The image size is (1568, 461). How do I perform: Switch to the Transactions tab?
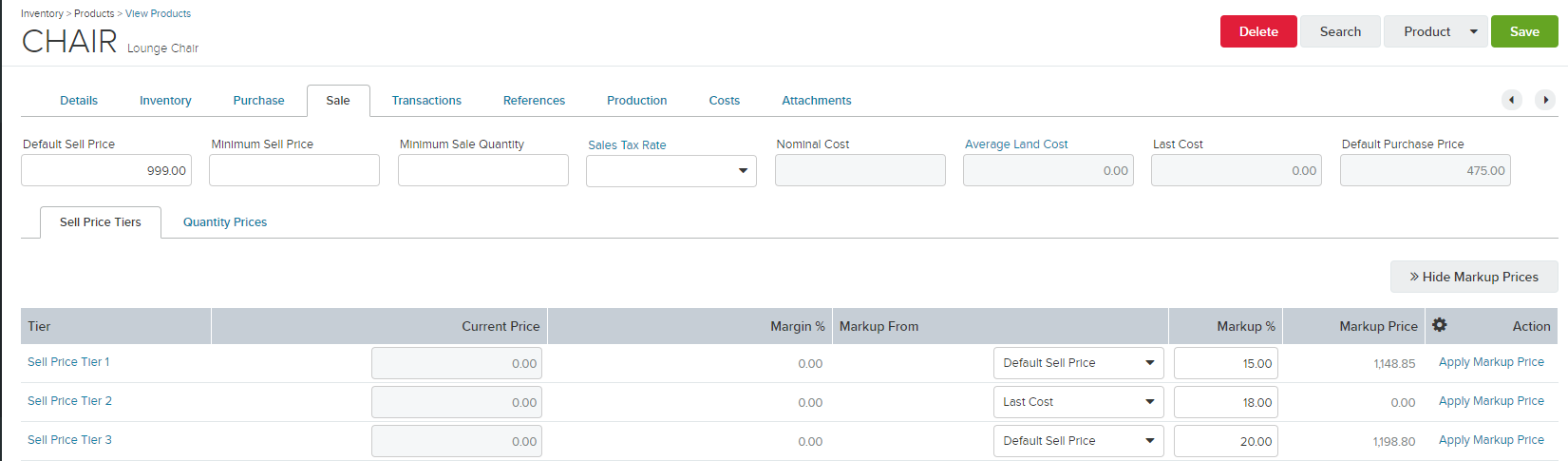(426, 101)
